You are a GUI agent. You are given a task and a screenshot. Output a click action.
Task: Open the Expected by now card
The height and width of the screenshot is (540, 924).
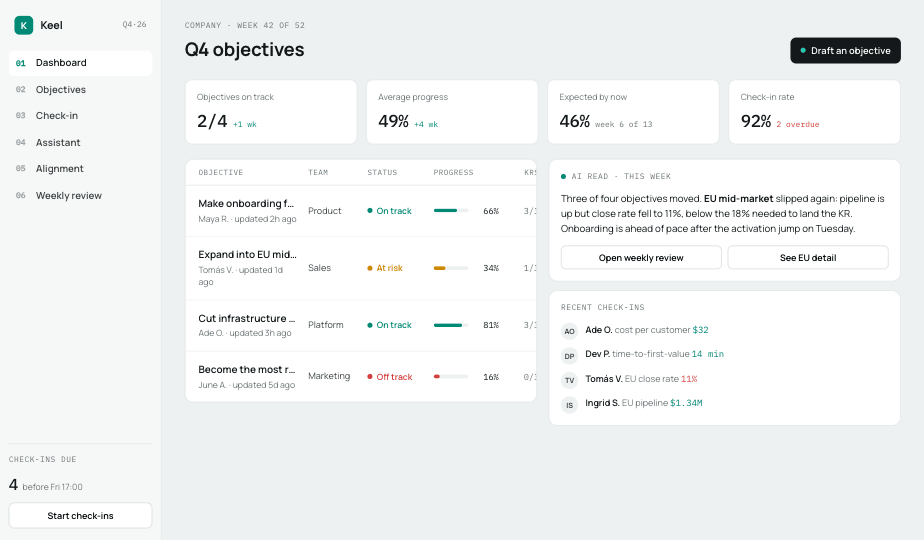click(x=633, y=112)
